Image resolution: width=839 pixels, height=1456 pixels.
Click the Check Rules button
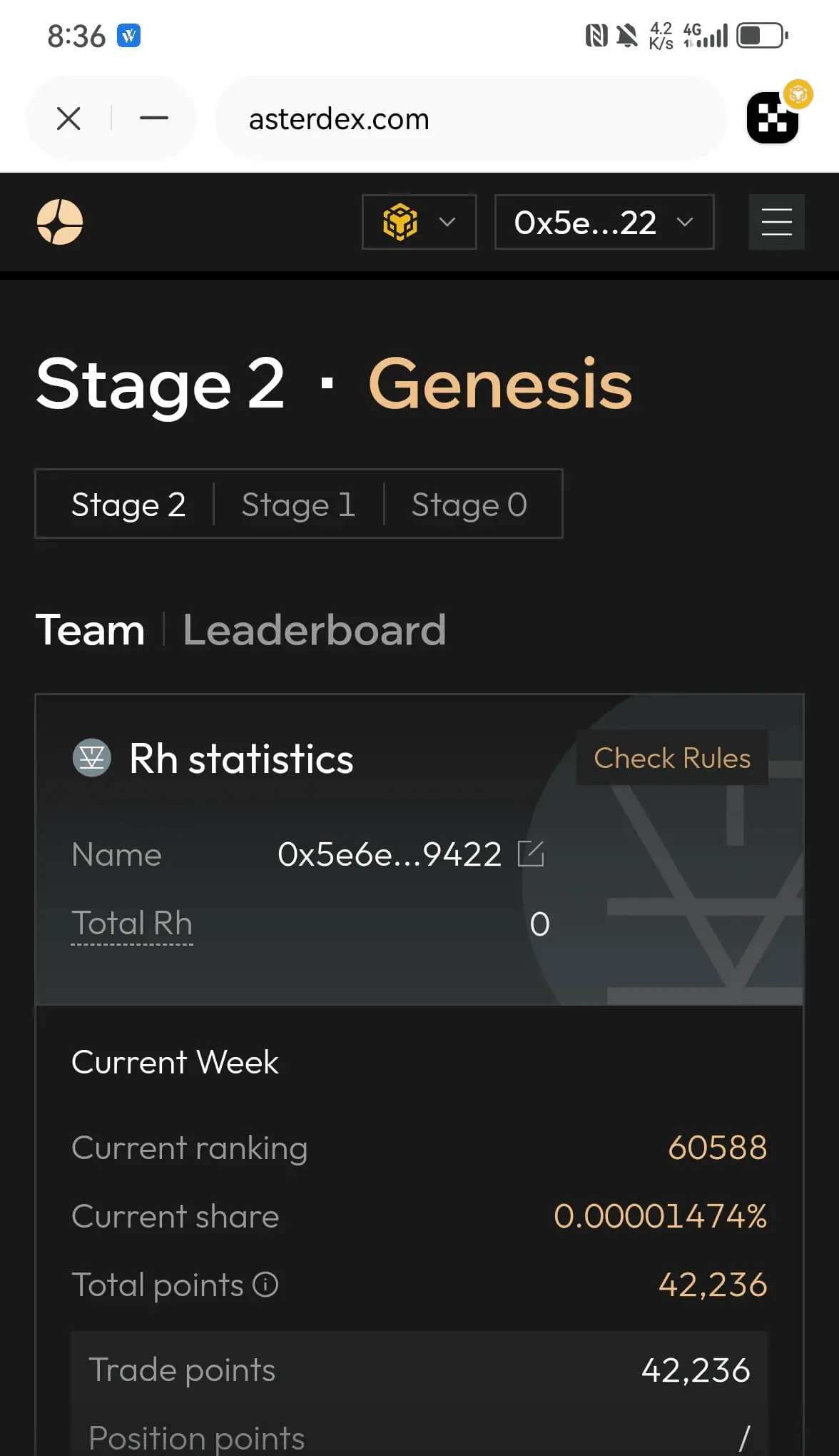(x=672, y=758)
